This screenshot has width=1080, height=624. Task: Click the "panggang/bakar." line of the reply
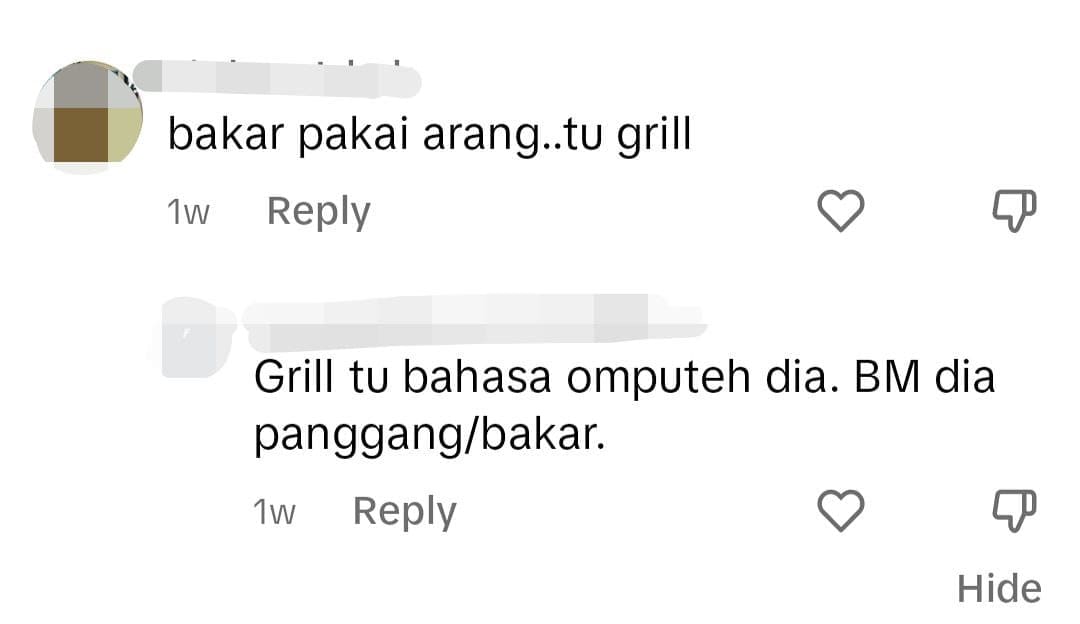(x=430, y=436)
